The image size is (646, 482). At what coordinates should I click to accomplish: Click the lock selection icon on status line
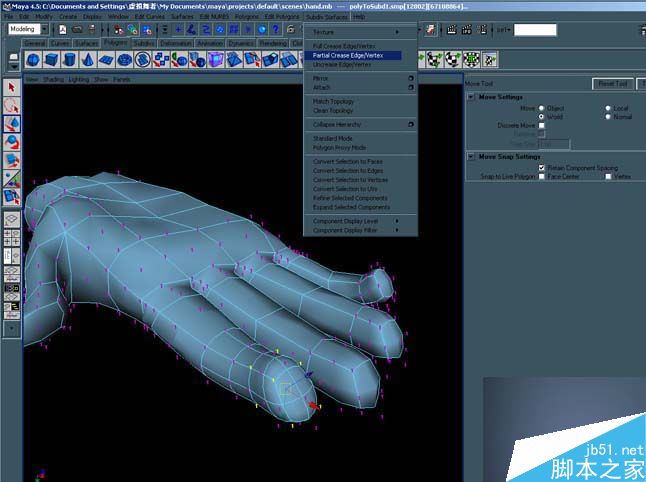coord(291,29)
